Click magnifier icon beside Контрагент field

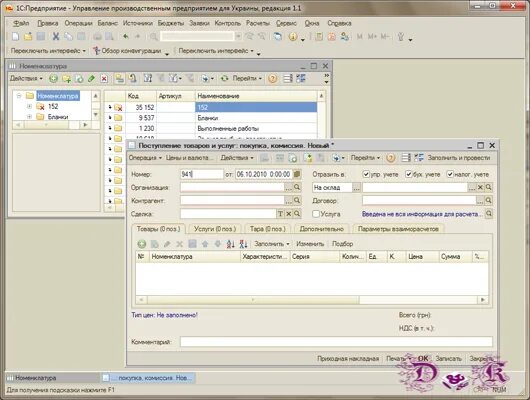coord(297,201)
